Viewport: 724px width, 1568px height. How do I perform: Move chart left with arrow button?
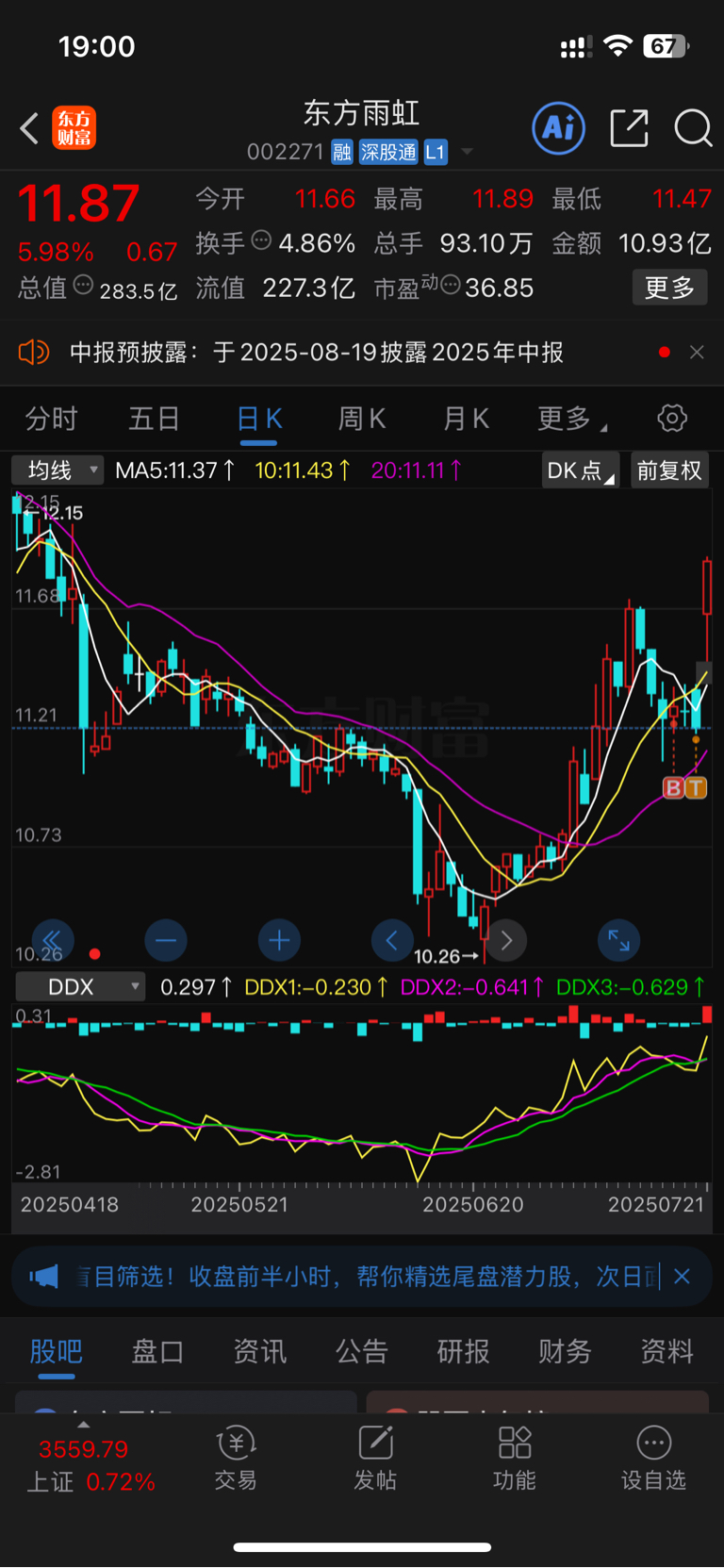tap(392, 940)
